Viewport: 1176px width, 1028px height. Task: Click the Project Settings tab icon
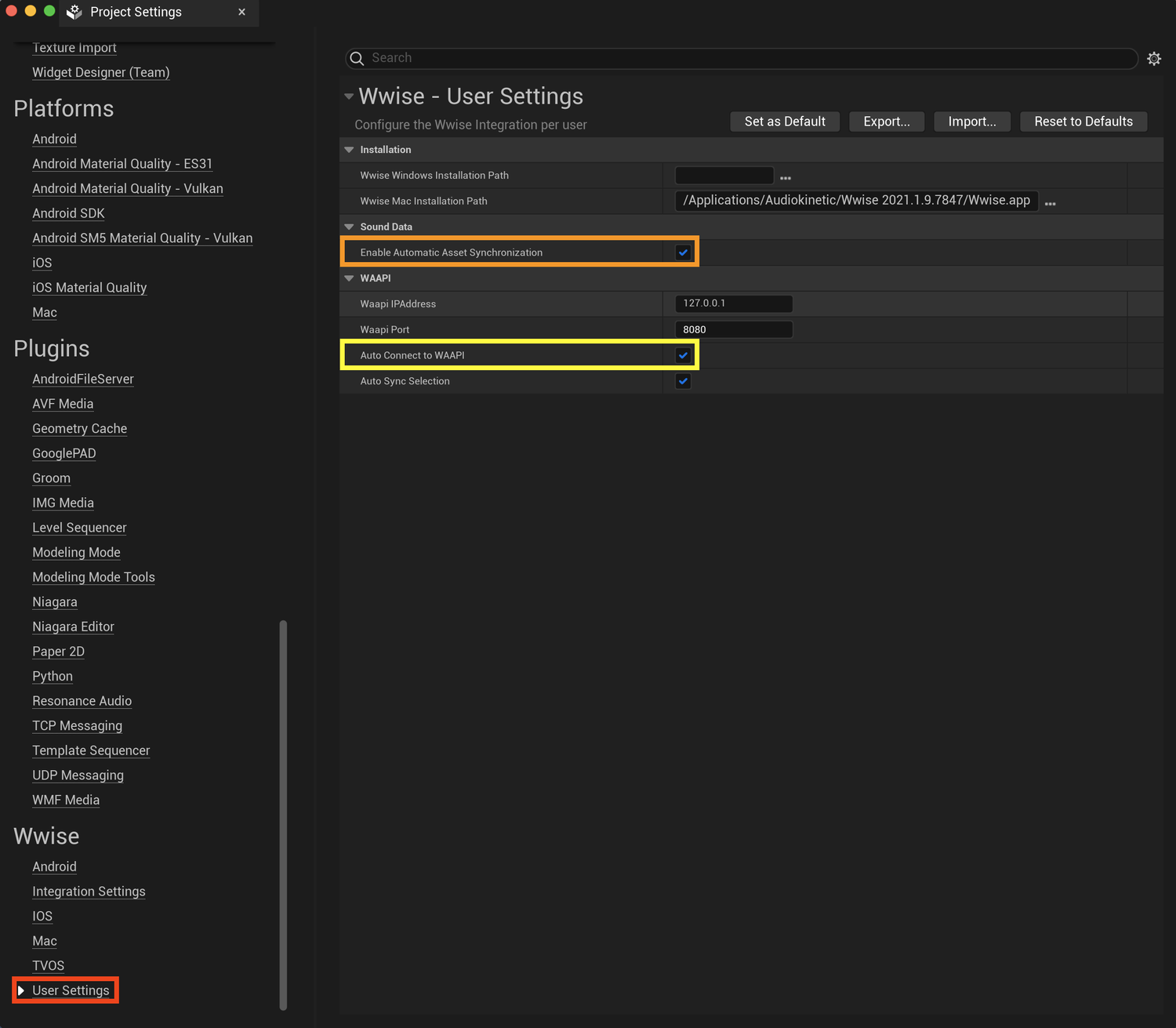pos(74,12)
